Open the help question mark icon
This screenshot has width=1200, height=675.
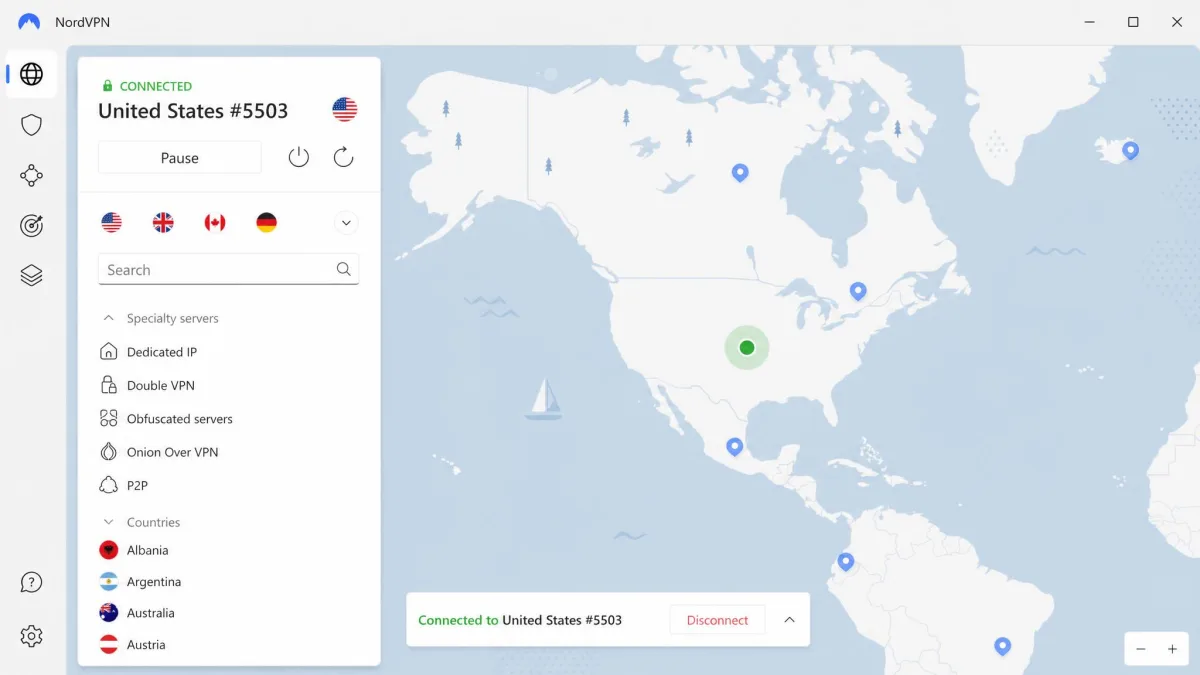(x=31, y=582)
